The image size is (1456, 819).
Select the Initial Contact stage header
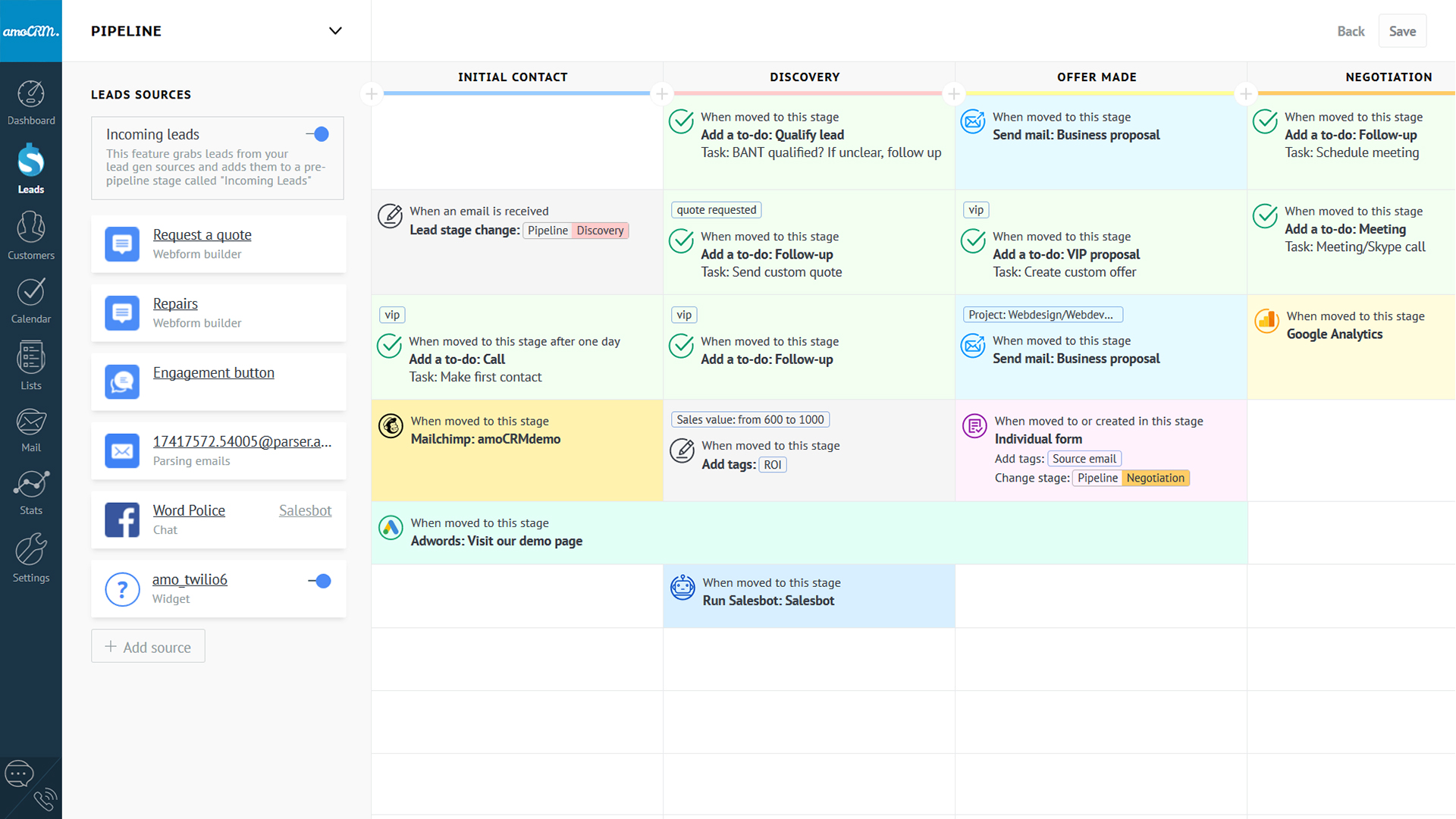point(513,77)
